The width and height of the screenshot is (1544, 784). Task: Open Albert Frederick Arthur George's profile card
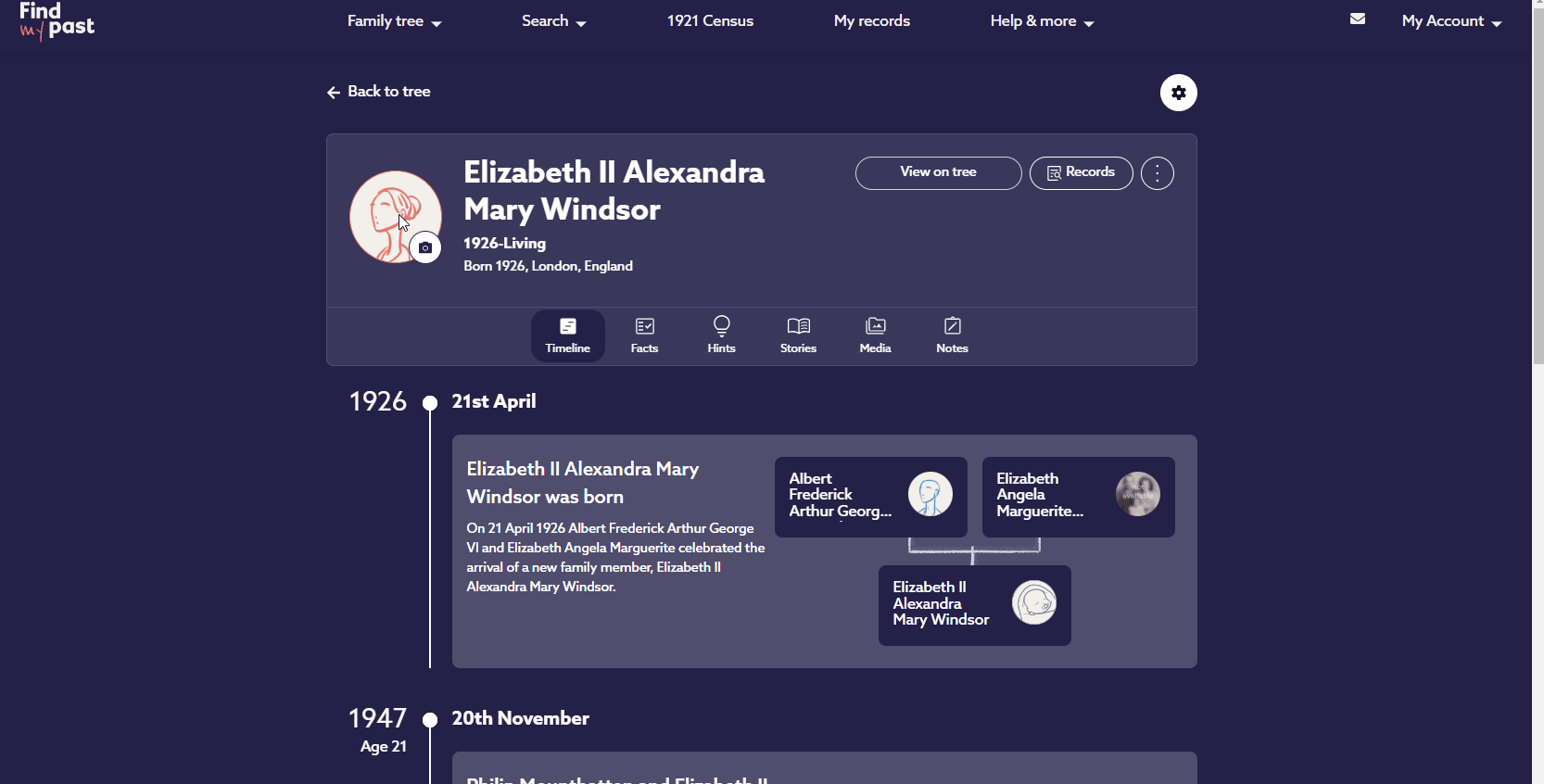tap(869, 497)
